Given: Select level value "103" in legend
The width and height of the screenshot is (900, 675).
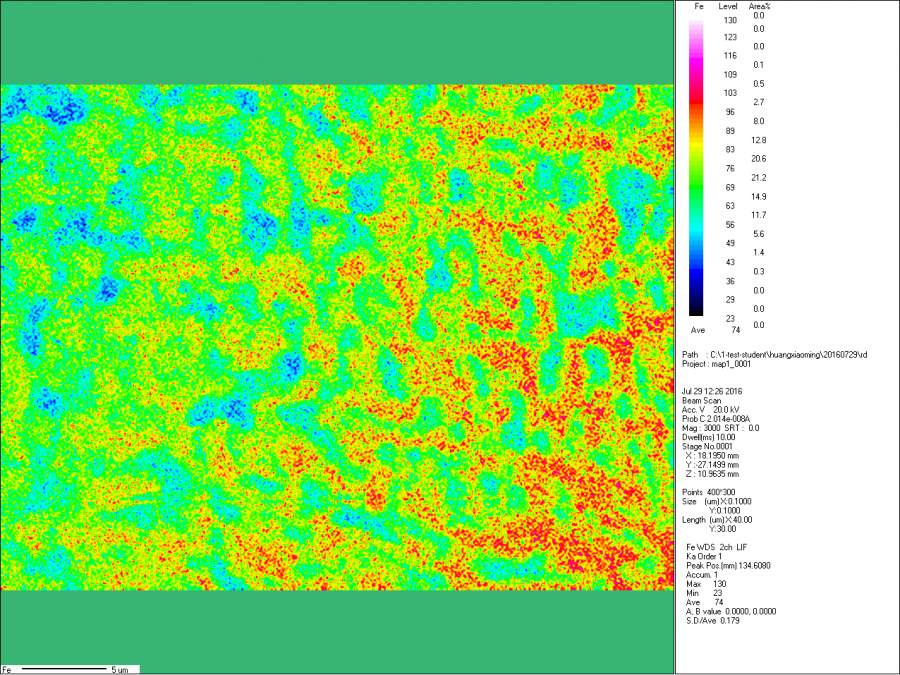Looking at the screenshot, I should pos(730,93).
